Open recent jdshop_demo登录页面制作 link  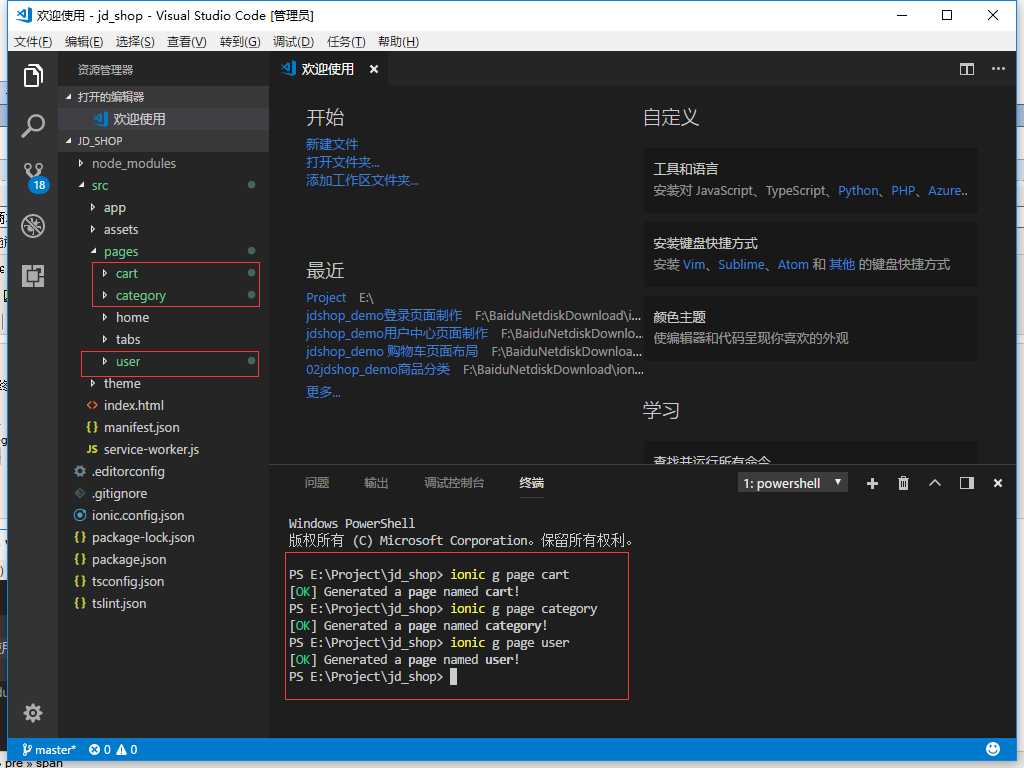(x=384, y=315)
